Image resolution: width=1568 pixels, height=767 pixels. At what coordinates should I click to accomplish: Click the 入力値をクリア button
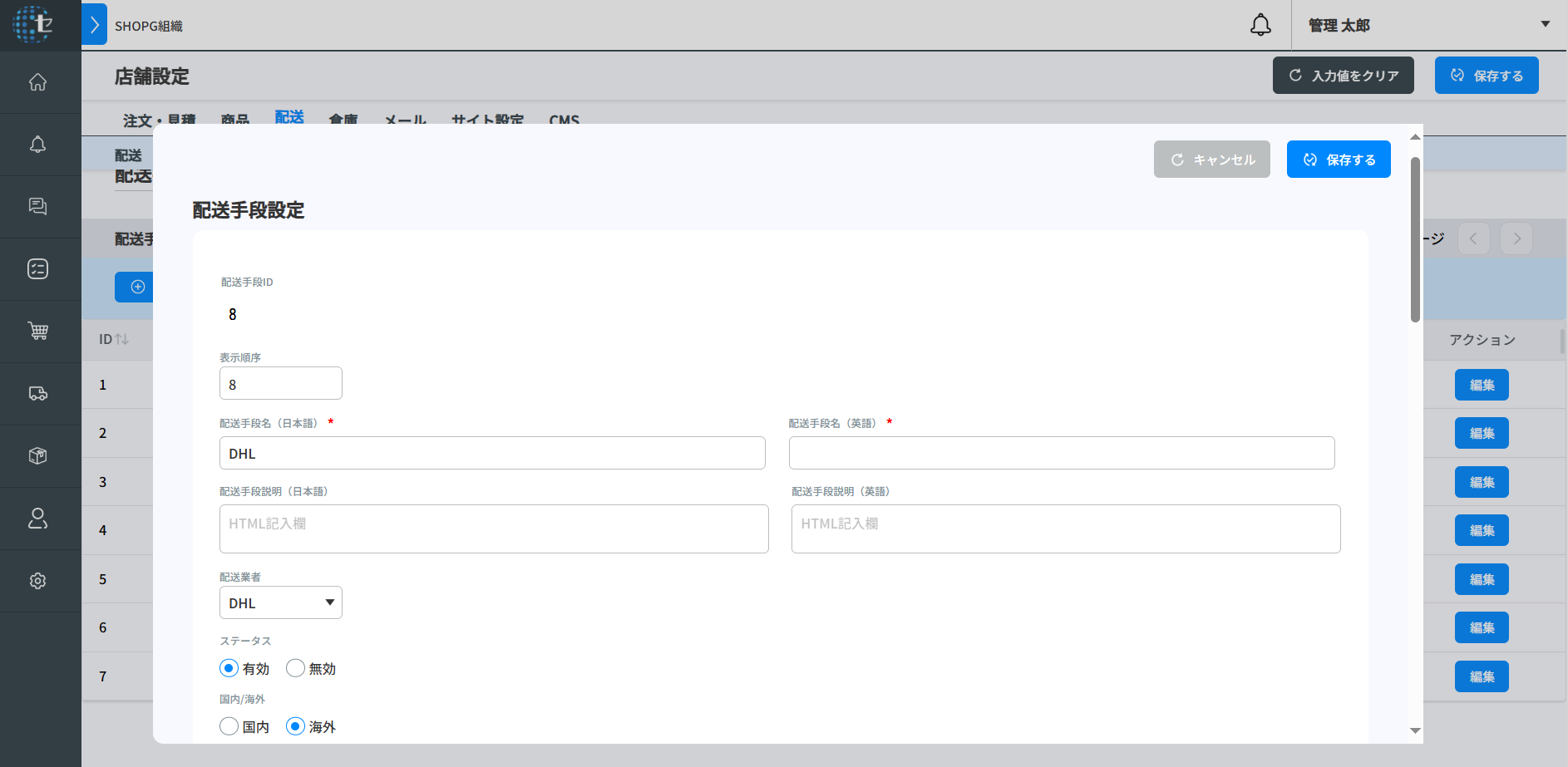[x=1343, y=76]
